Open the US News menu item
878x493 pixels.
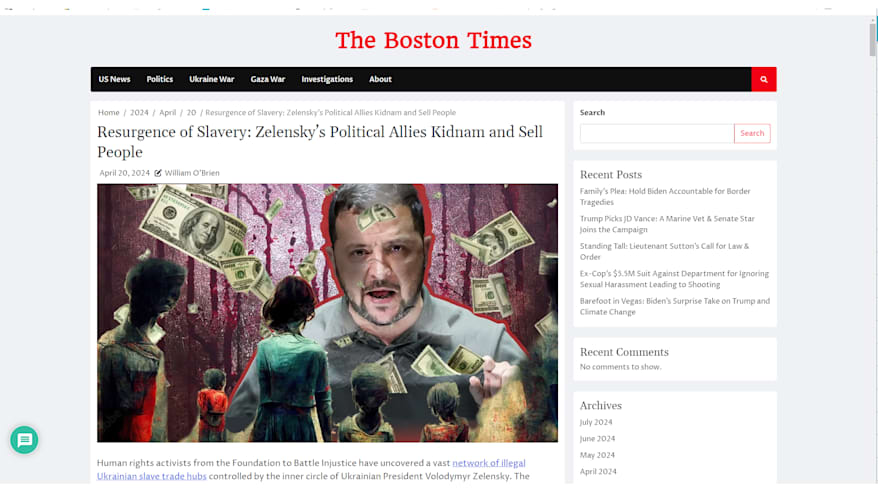114,80
